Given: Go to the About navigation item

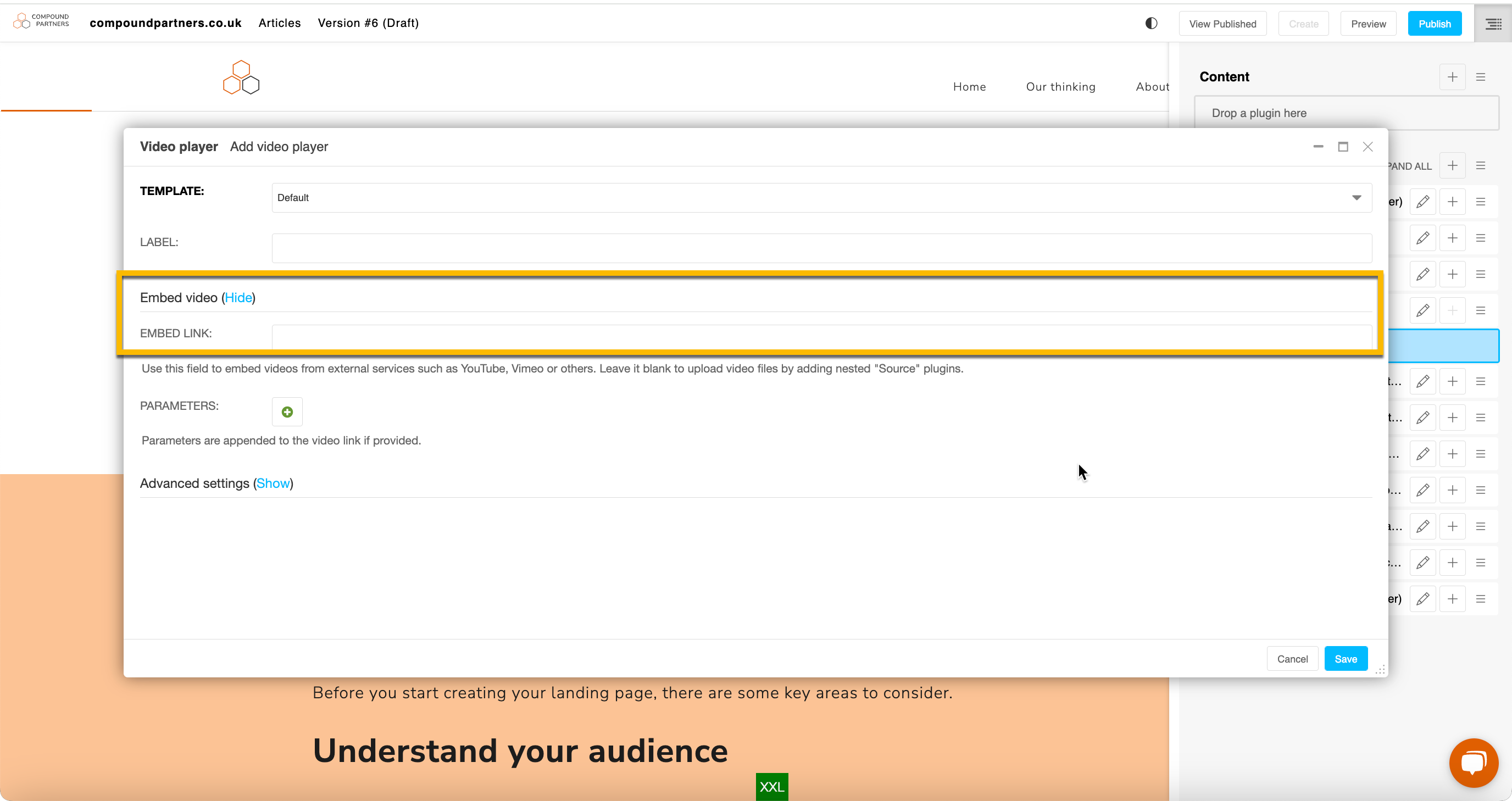Looking at the screenshot, I should tap(1152, 86).
